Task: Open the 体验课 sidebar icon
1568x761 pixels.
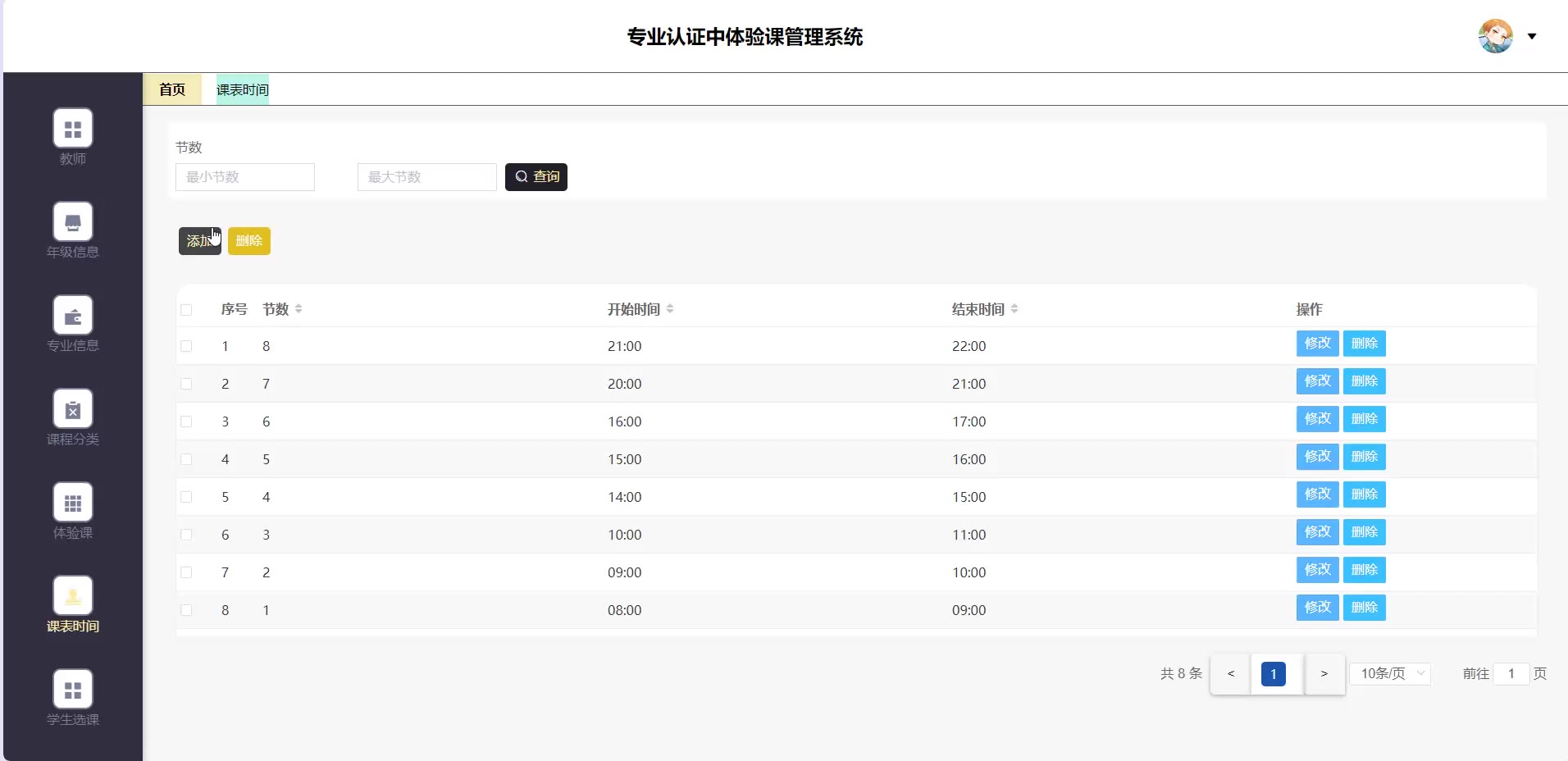Action: [73, 503]
